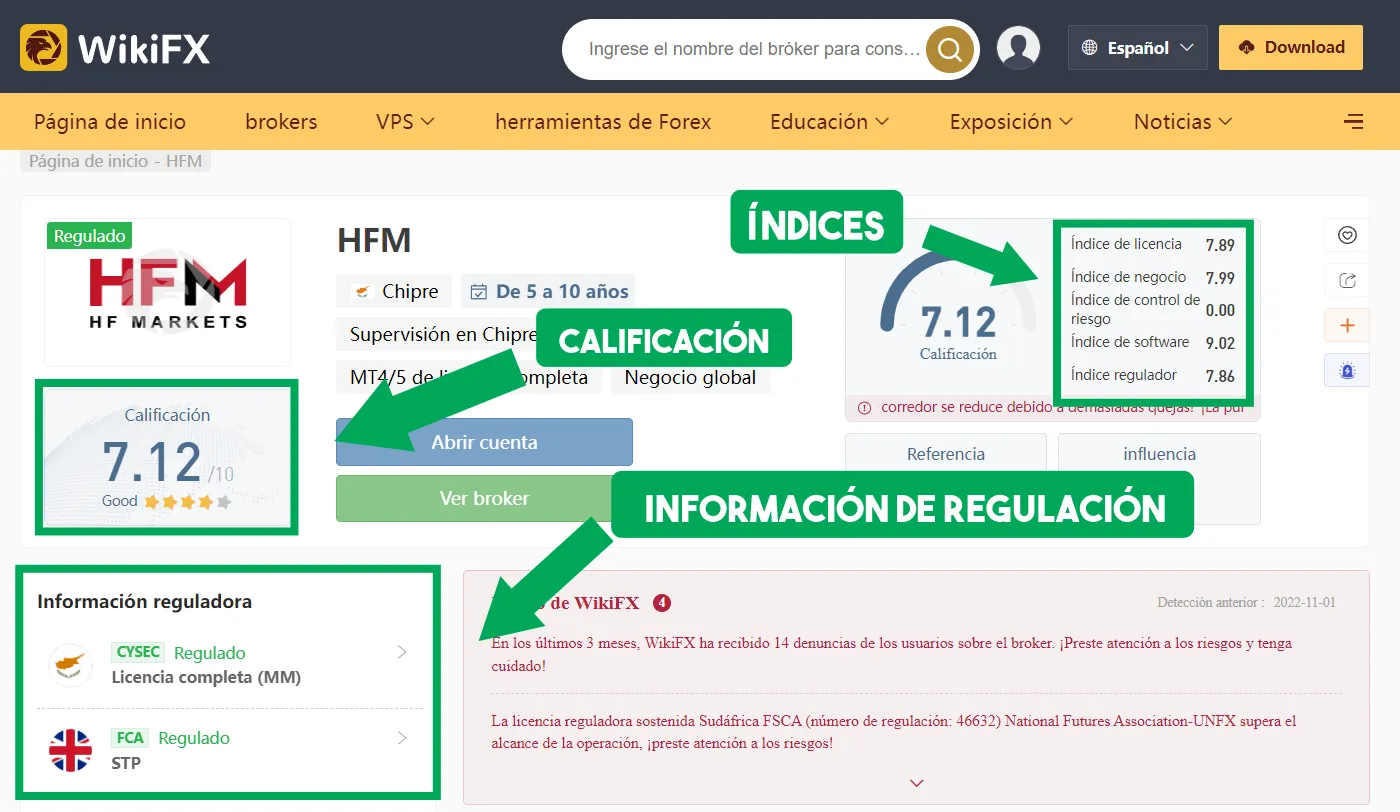Image resolution: width=1400 pixels, height=812 pixels.
Task: Expand the CYSEC regulation row chevron
Action: click(x=402, y=653)
